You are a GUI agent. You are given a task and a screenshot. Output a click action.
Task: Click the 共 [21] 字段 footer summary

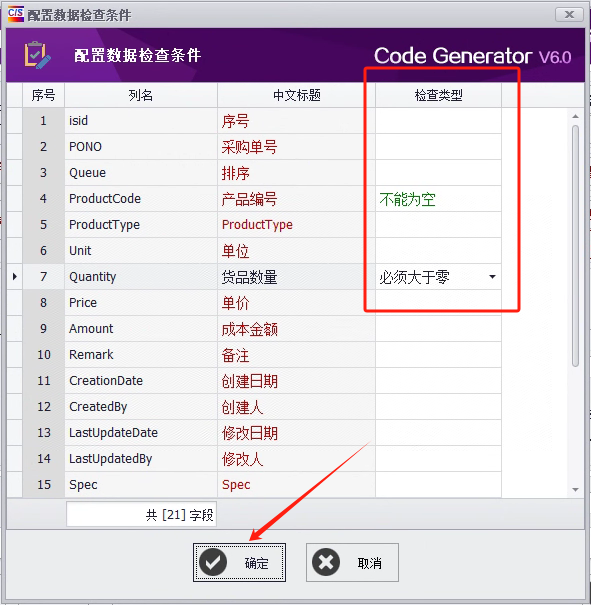pyautogui.click(x=141, y=514)
